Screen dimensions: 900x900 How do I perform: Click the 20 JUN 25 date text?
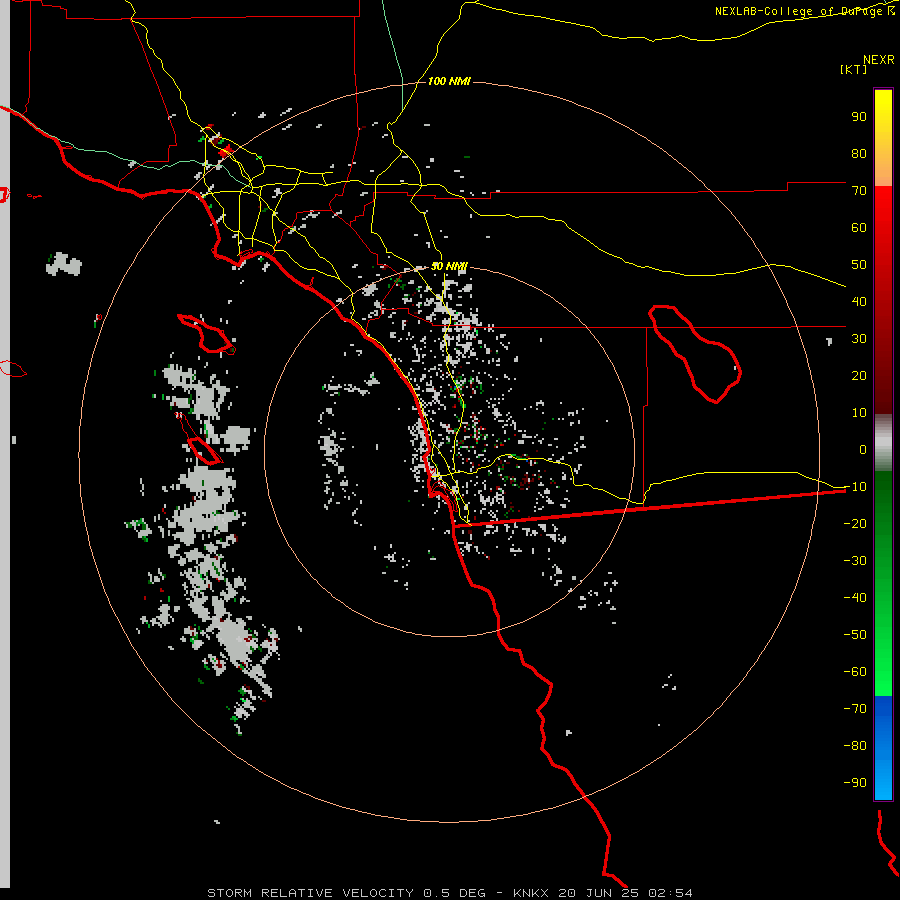(x=599, y=893)
